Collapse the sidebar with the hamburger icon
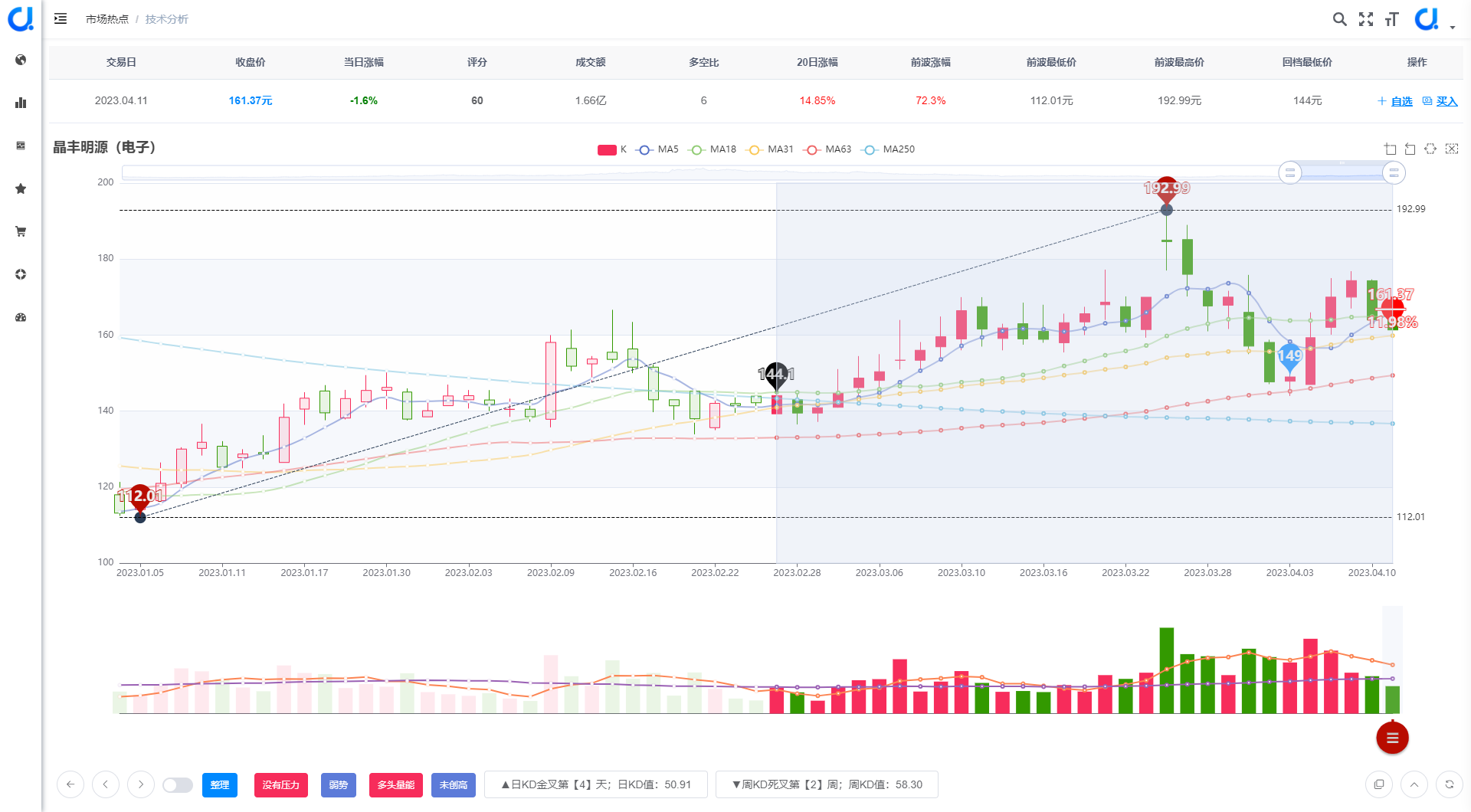1471x812 pixels. pyautogui.click(x=61, y=18)
